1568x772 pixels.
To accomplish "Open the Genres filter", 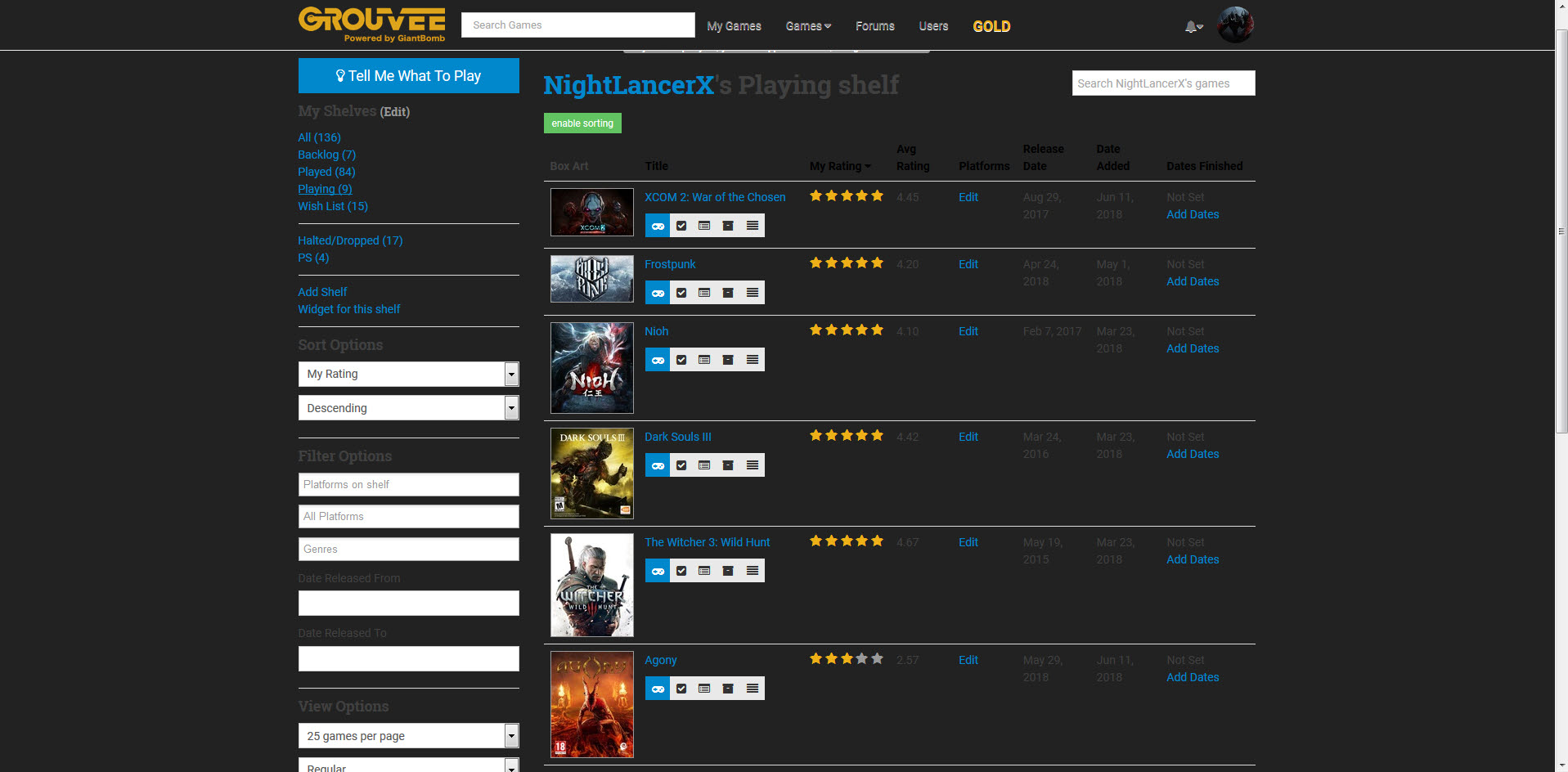I will (409, 550).
